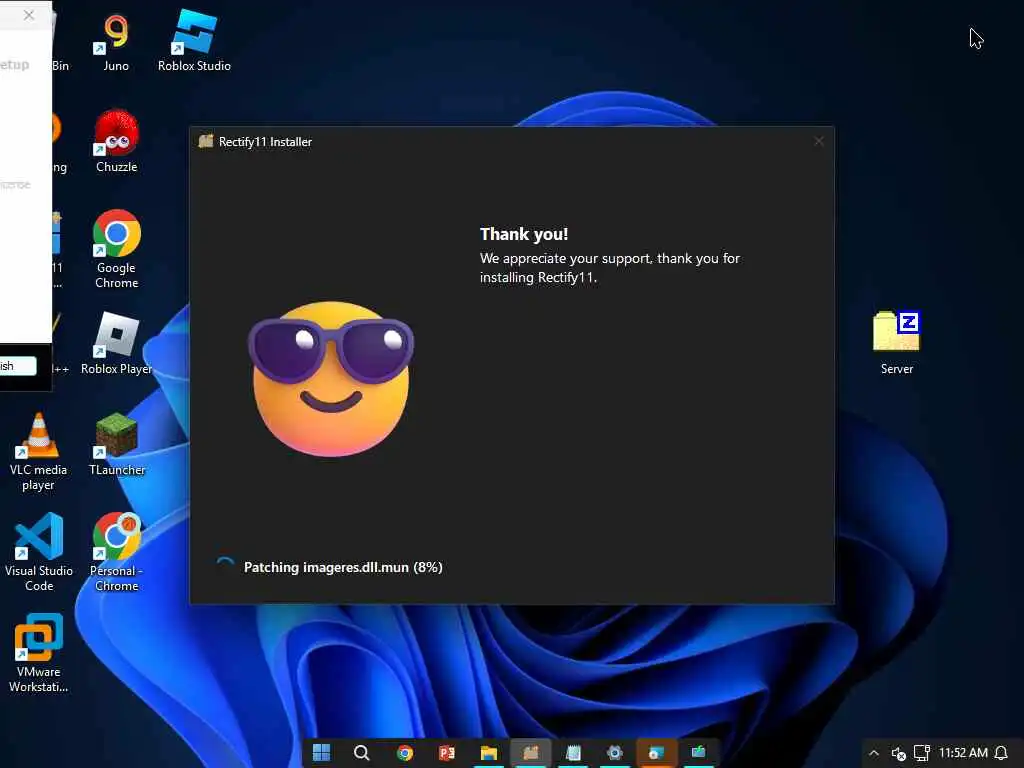Click the Thank you! heading
The image size is (1024, 768).
point(524,234)
